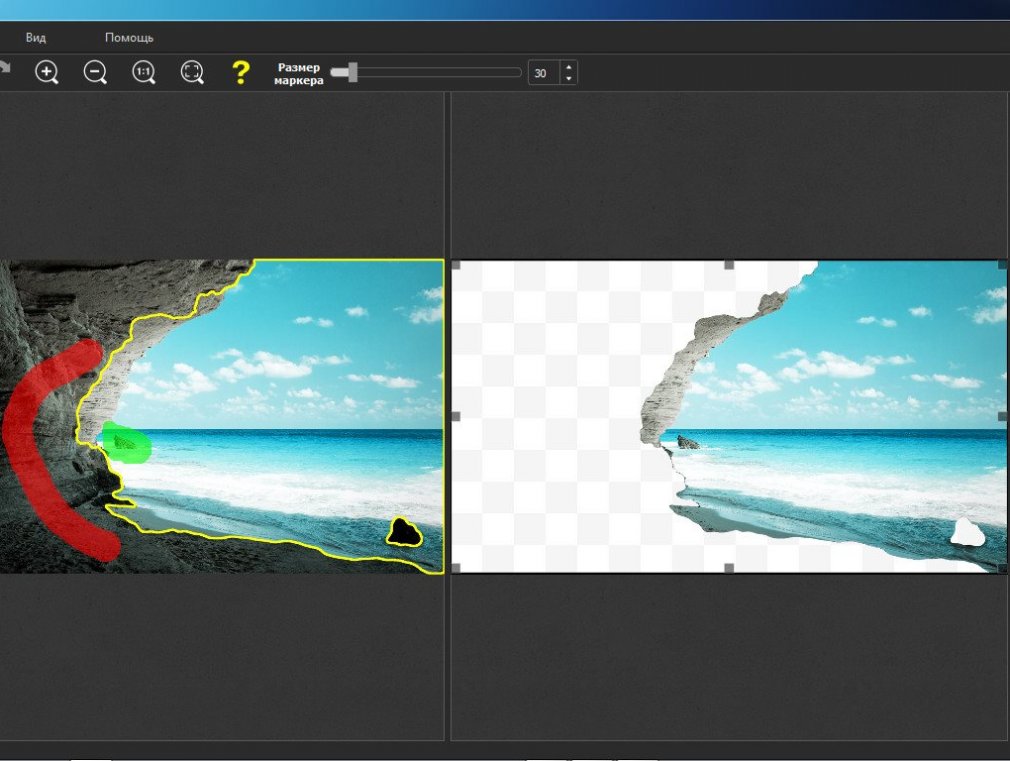Click the bottom-middle crop handle on the result

(x=729, y=568)
